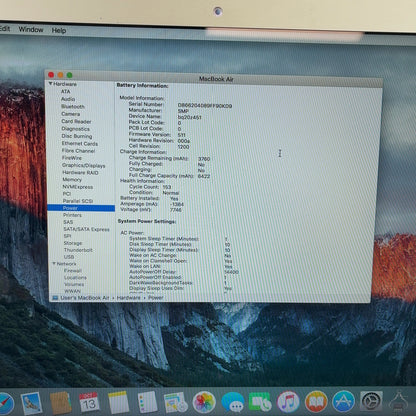Launch iTunes from the dock
416x416 pixels.
pyautogui.click(x=288, y=402)
